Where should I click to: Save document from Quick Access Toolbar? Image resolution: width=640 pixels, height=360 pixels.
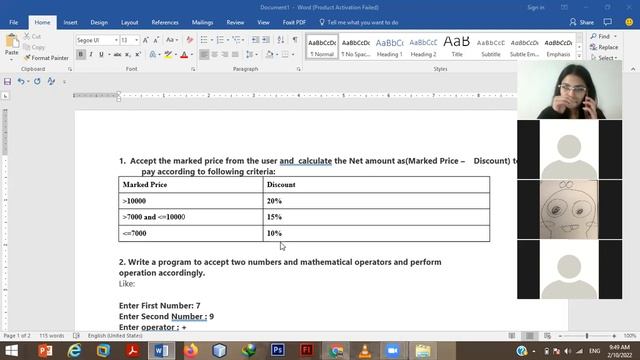point(7,81)
